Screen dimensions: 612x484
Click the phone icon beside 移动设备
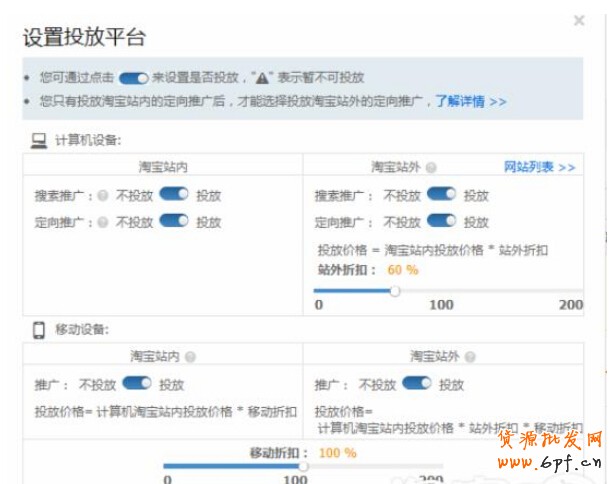click(38, 330)
